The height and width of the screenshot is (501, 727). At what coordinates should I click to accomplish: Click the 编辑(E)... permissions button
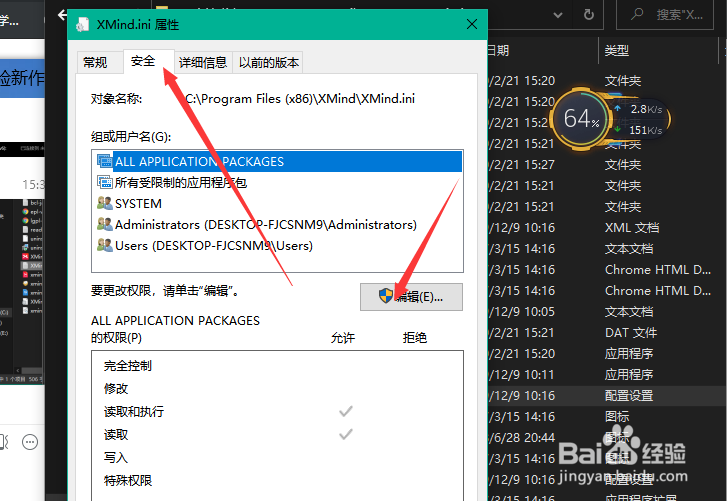[411, 297]
